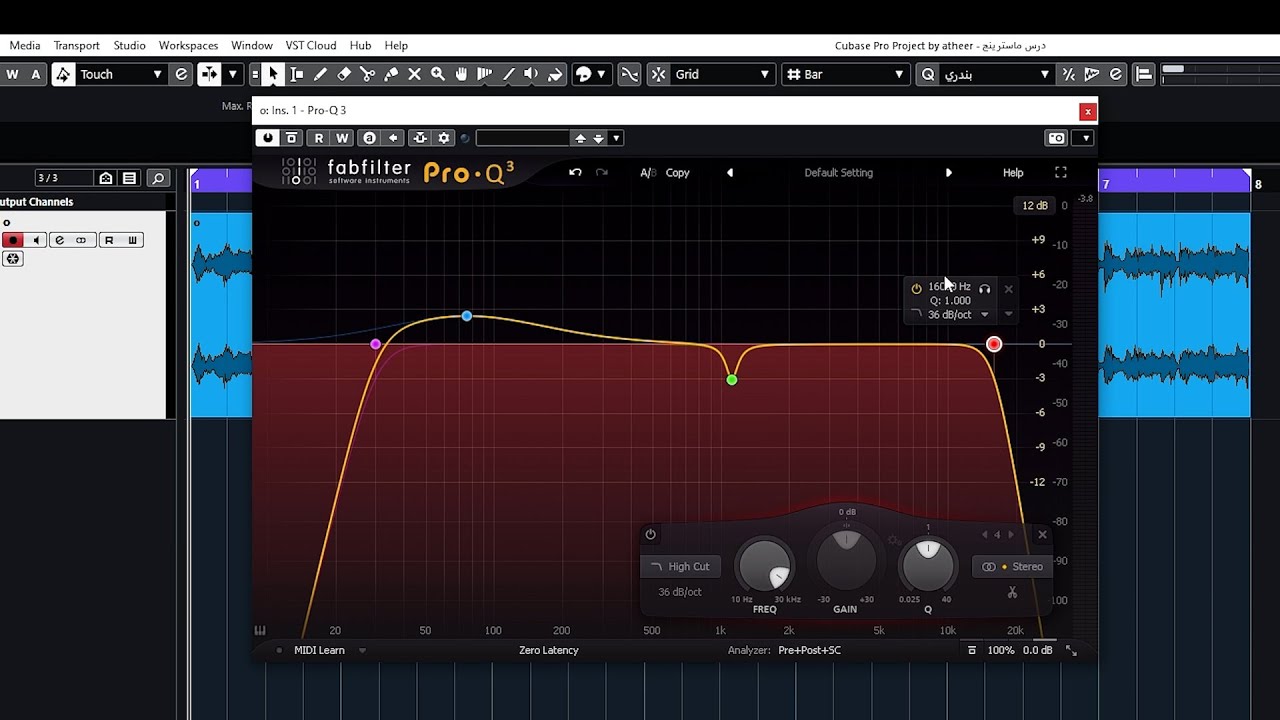The height and width of the screenshot is (720, 1280).
Task: Adjust the FREQ knob
Action: (765, 566)
